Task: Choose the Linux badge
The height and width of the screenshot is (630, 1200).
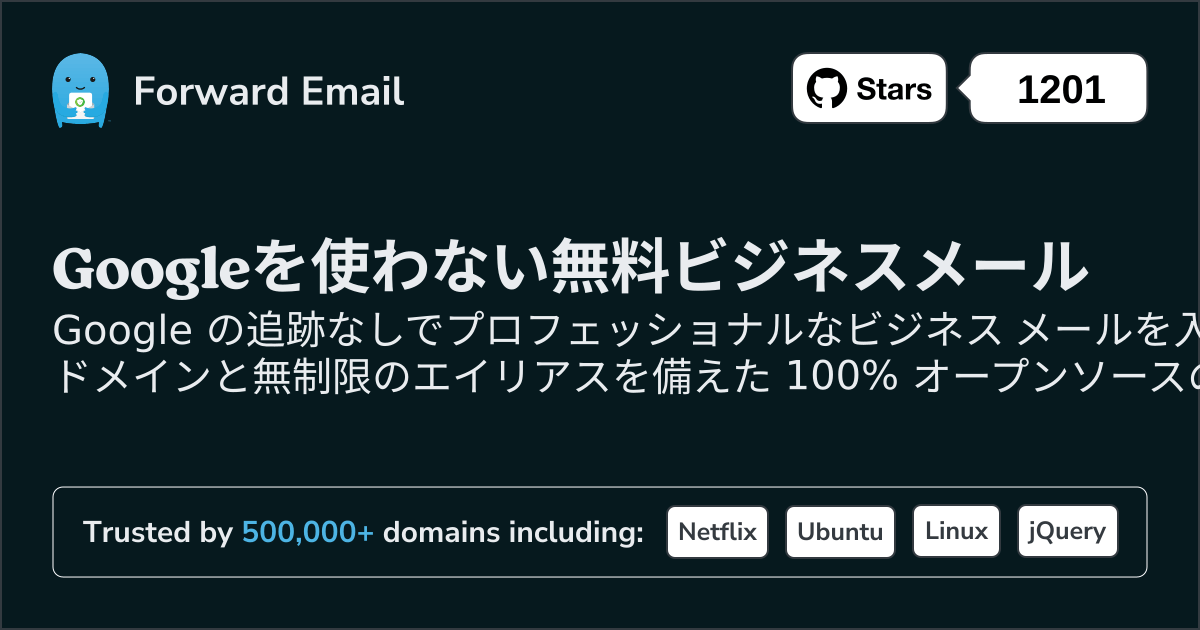Action: click(956, 531)
